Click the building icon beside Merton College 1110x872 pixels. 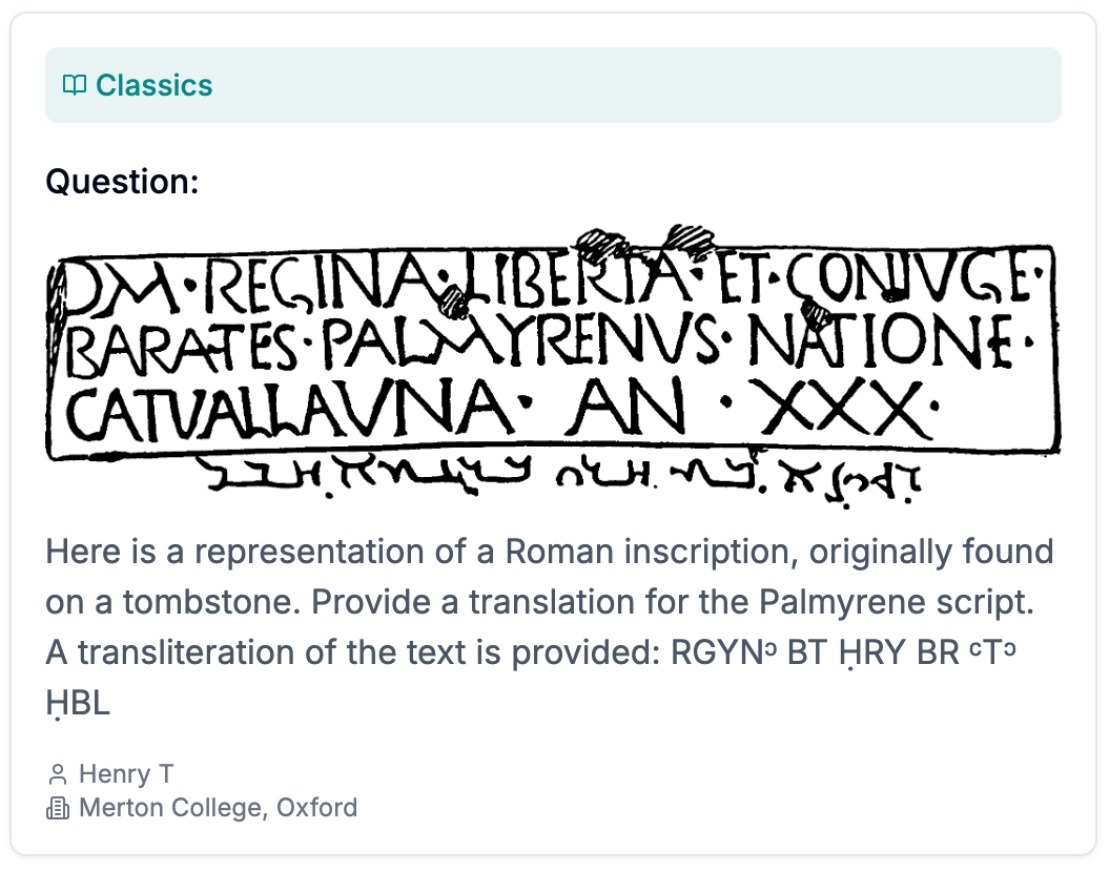coord(57,808)
